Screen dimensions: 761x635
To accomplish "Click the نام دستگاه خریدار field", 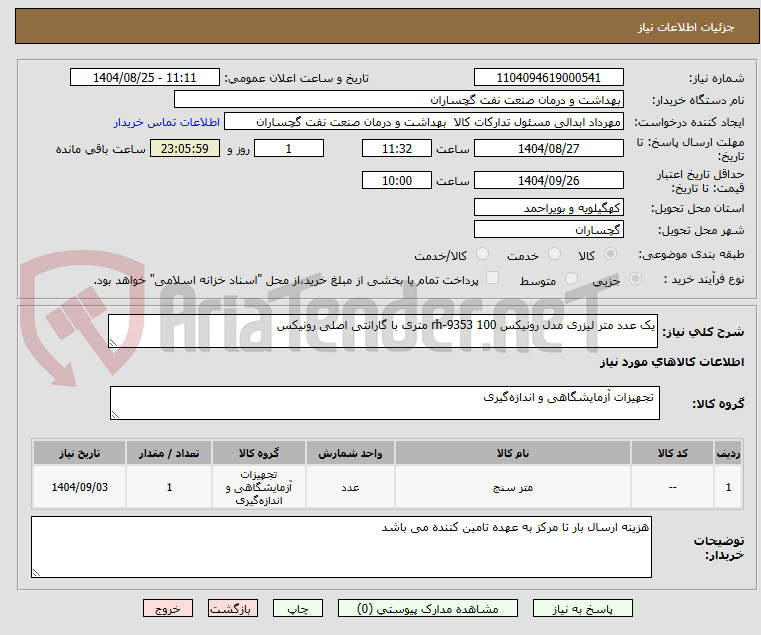I will (398, 100).
